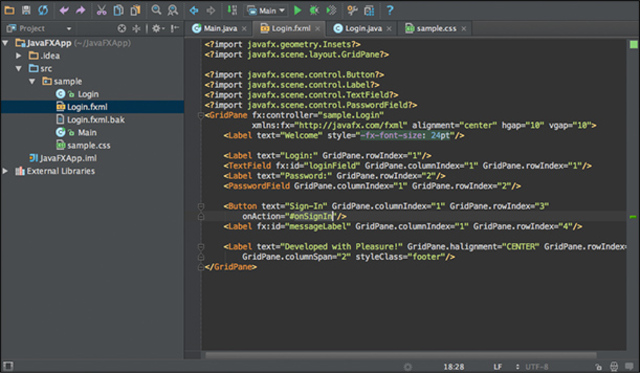Click the 24pt font-size value in code

pos(440,135)
